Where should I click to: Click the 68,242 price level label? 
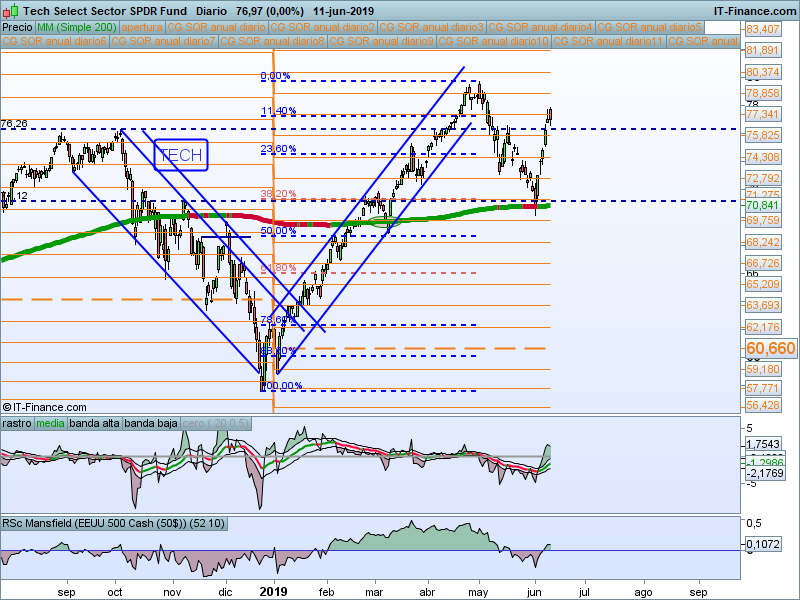[x=763, y=242]
